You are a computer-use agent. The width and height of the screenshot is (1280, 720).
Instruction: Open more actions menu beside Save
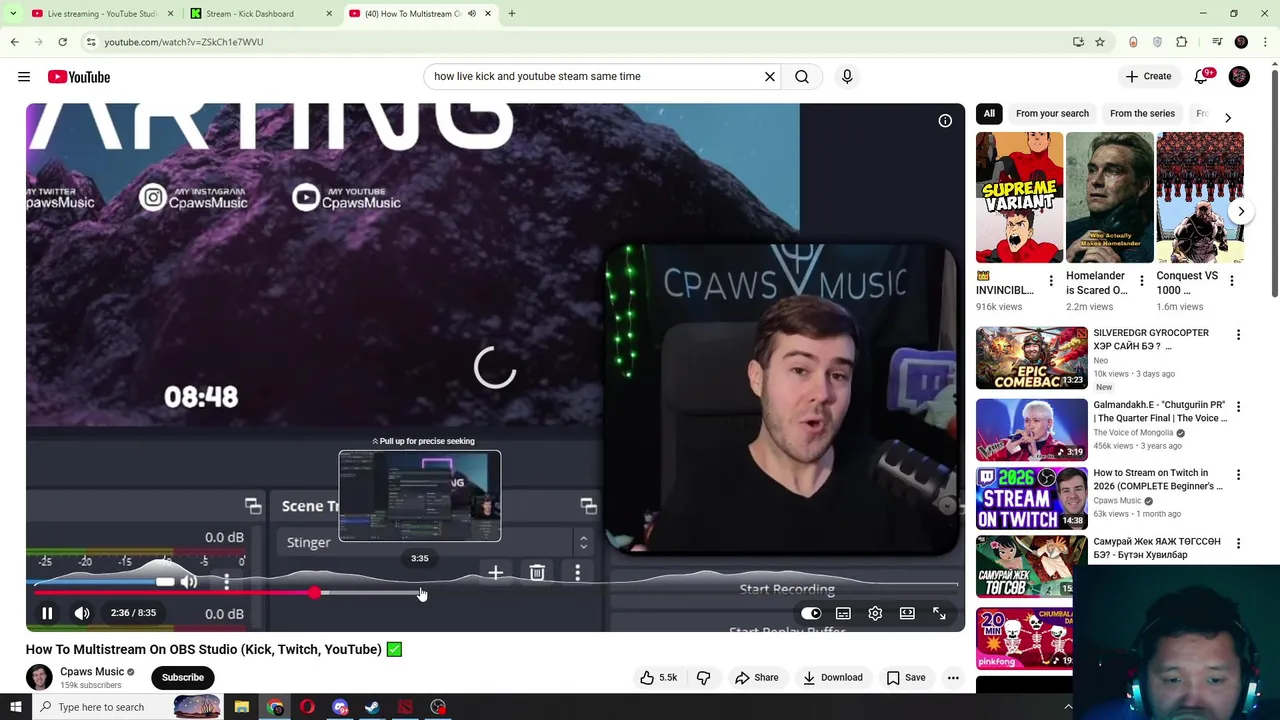[x=953, y=677]
